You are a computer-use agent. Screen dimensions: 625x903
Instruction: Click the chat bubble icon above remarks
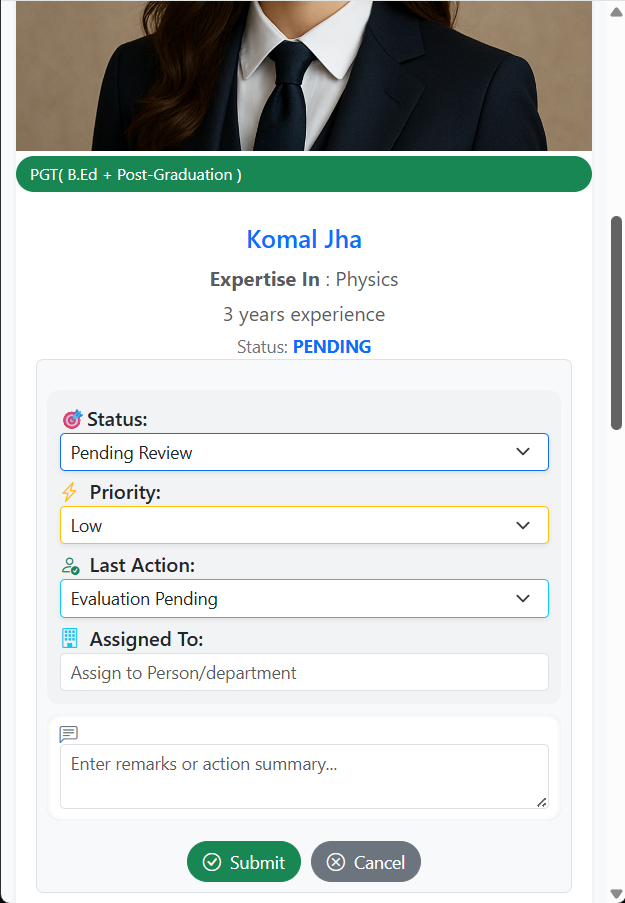click(69, 734)
